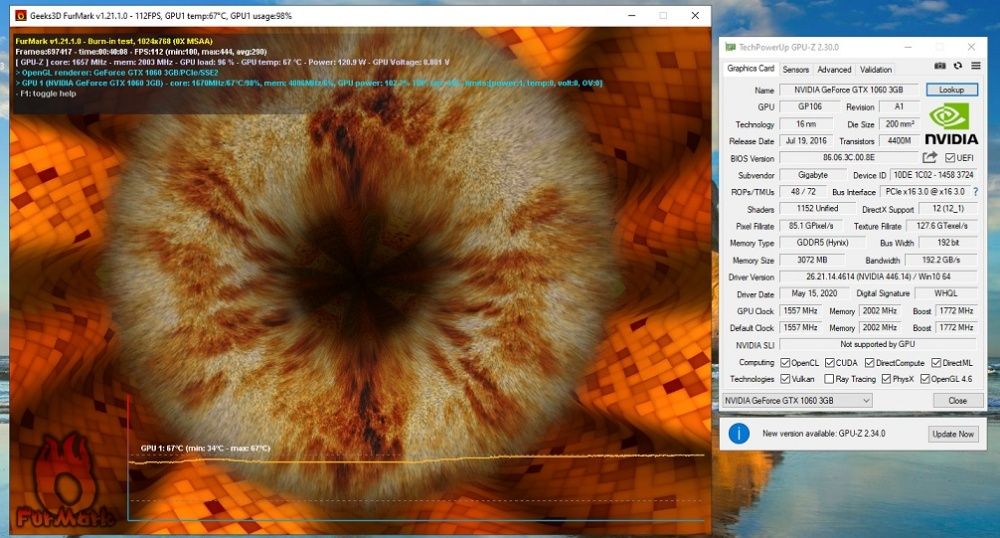Screen dimensions: 1000x538
Task: Enable the Ray Tracing checkbox
Action: [x=829, y=379]
